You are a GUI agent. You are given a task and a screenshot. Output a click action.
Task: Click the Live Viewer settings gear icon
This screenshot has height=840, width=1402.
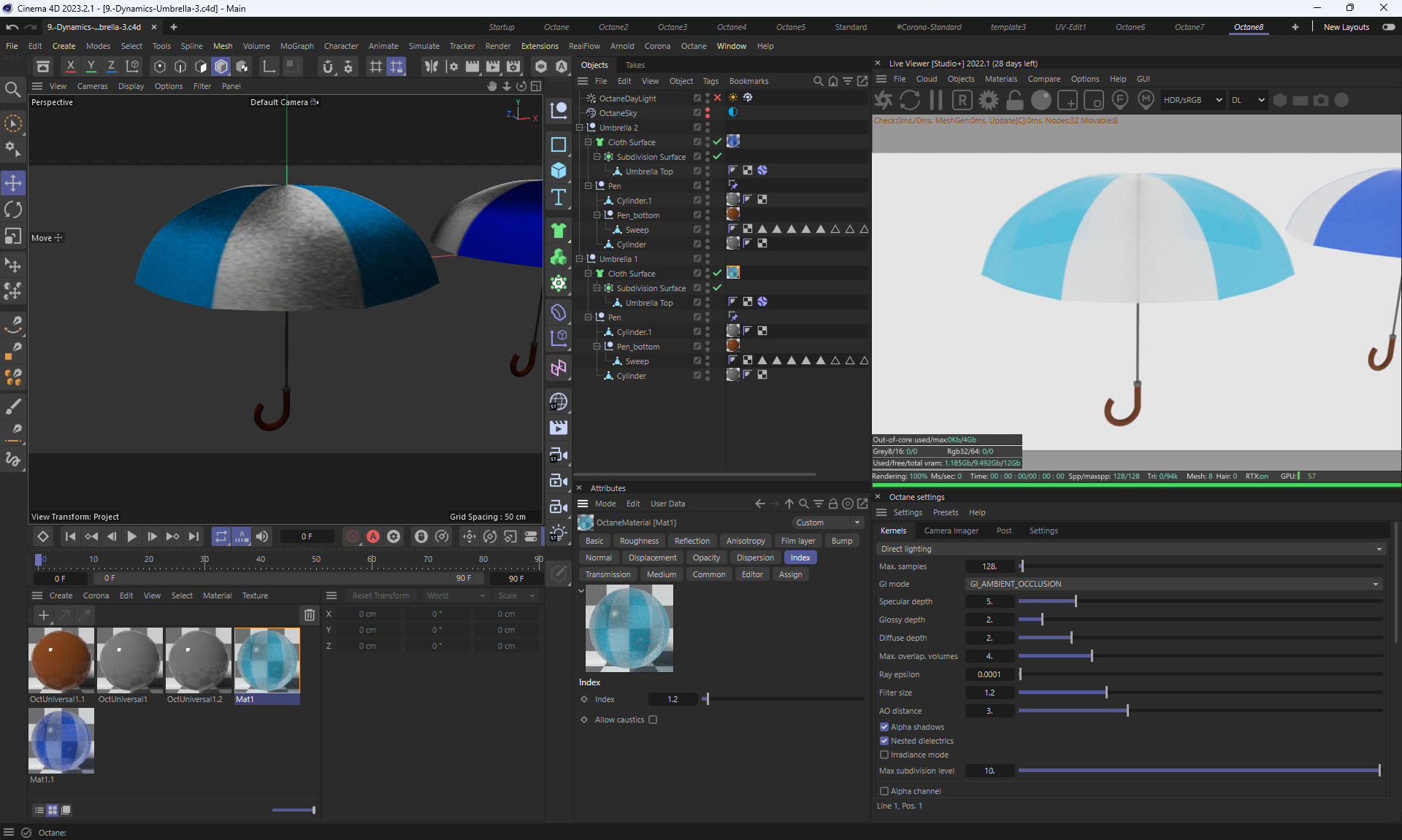tap(989, 100)
